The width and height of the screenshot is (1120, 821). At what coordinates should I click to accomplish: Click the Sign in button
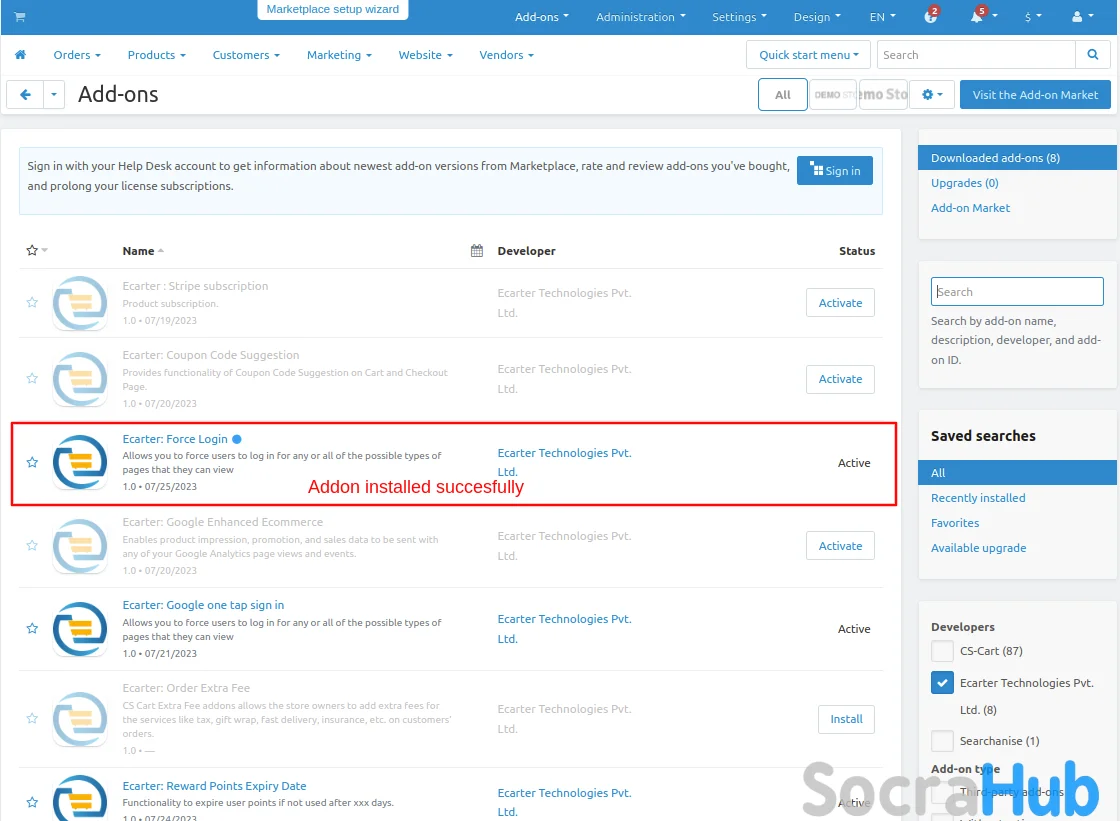coord(834,171)
